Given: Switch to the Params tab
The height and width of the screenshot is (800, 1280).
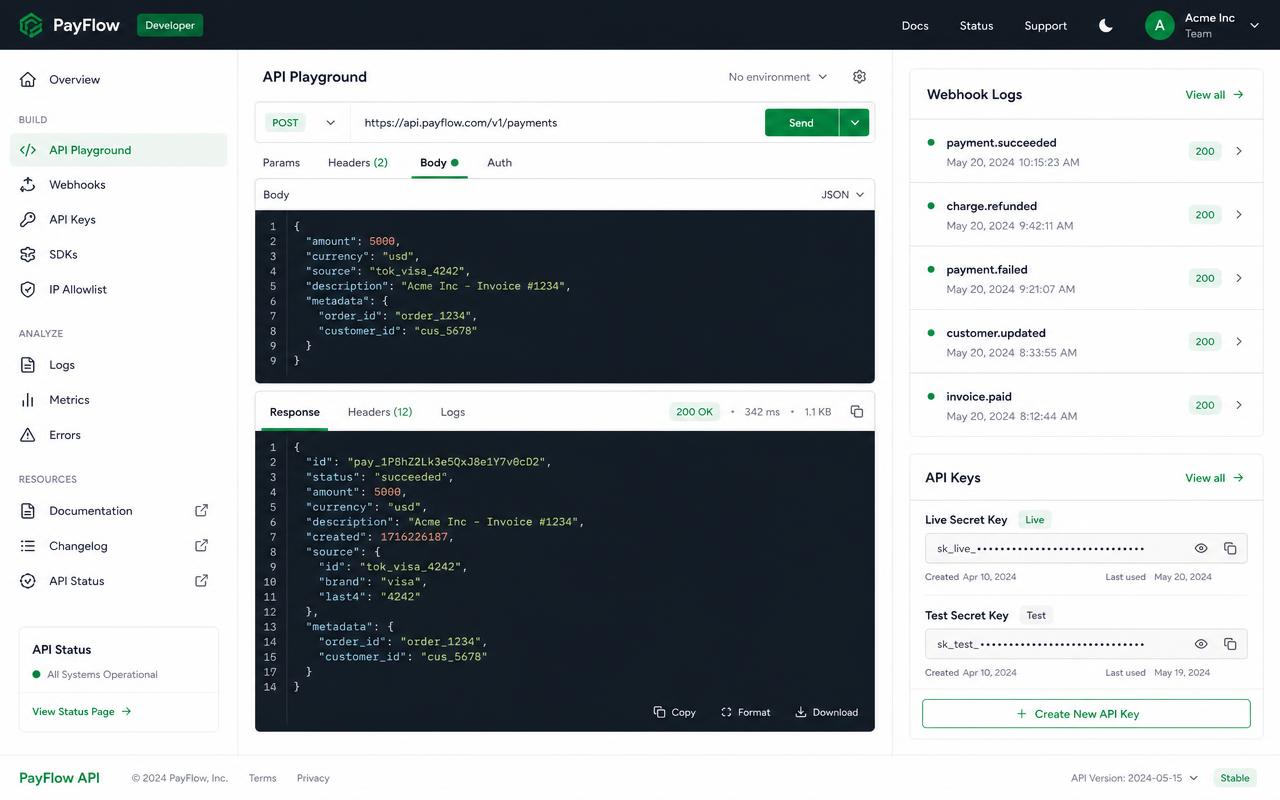Looking at the screenshot, I should pos(281,163).
